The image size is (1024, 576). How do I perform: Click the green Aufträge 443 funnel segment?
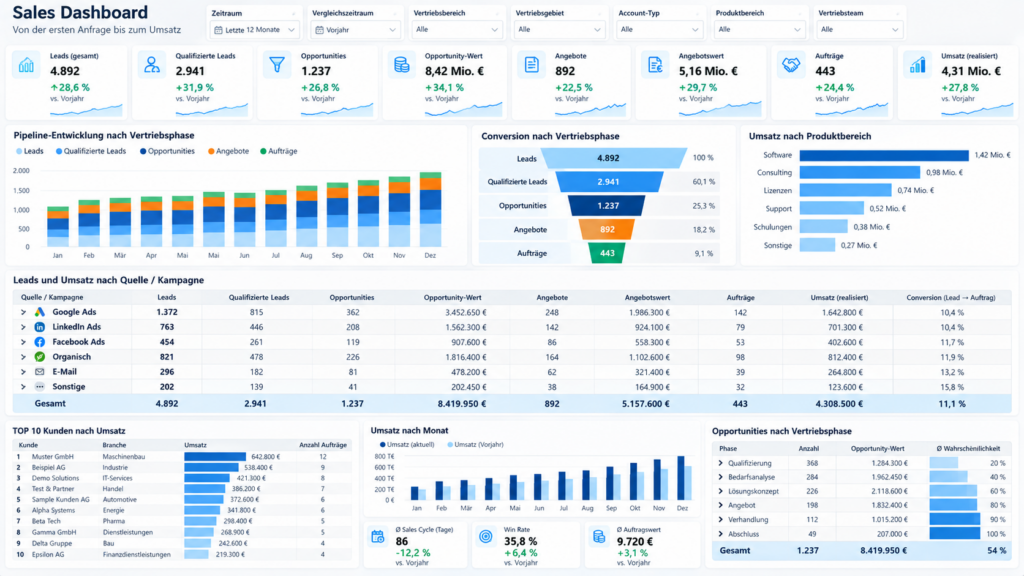point(607,253)
